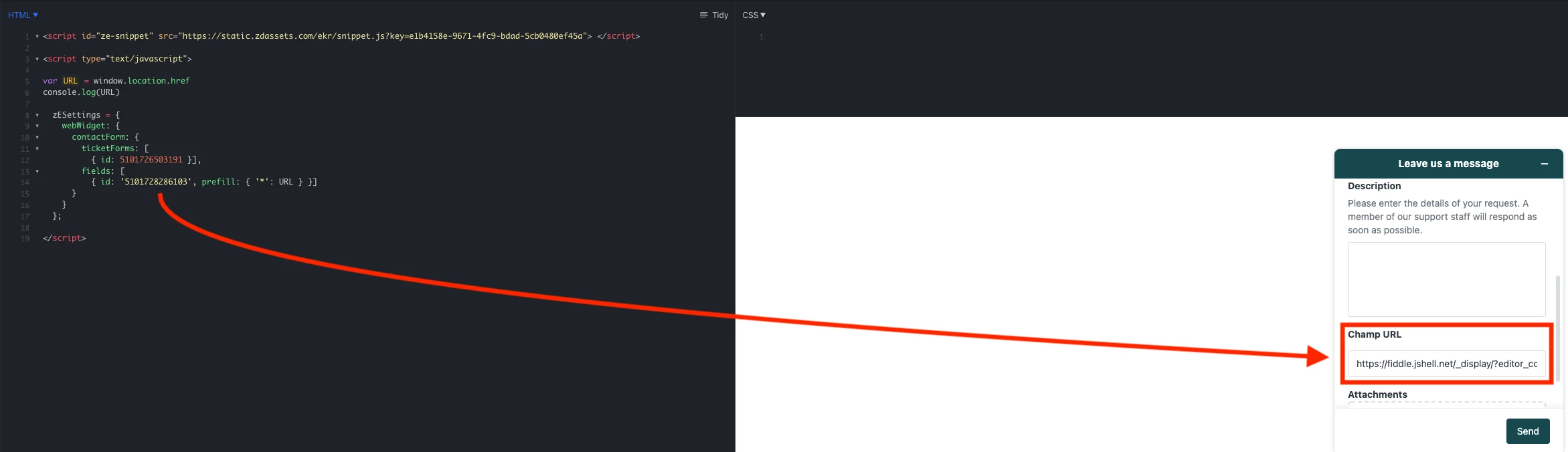Click the Send button
The image size is (1568, 452).
1528,431
